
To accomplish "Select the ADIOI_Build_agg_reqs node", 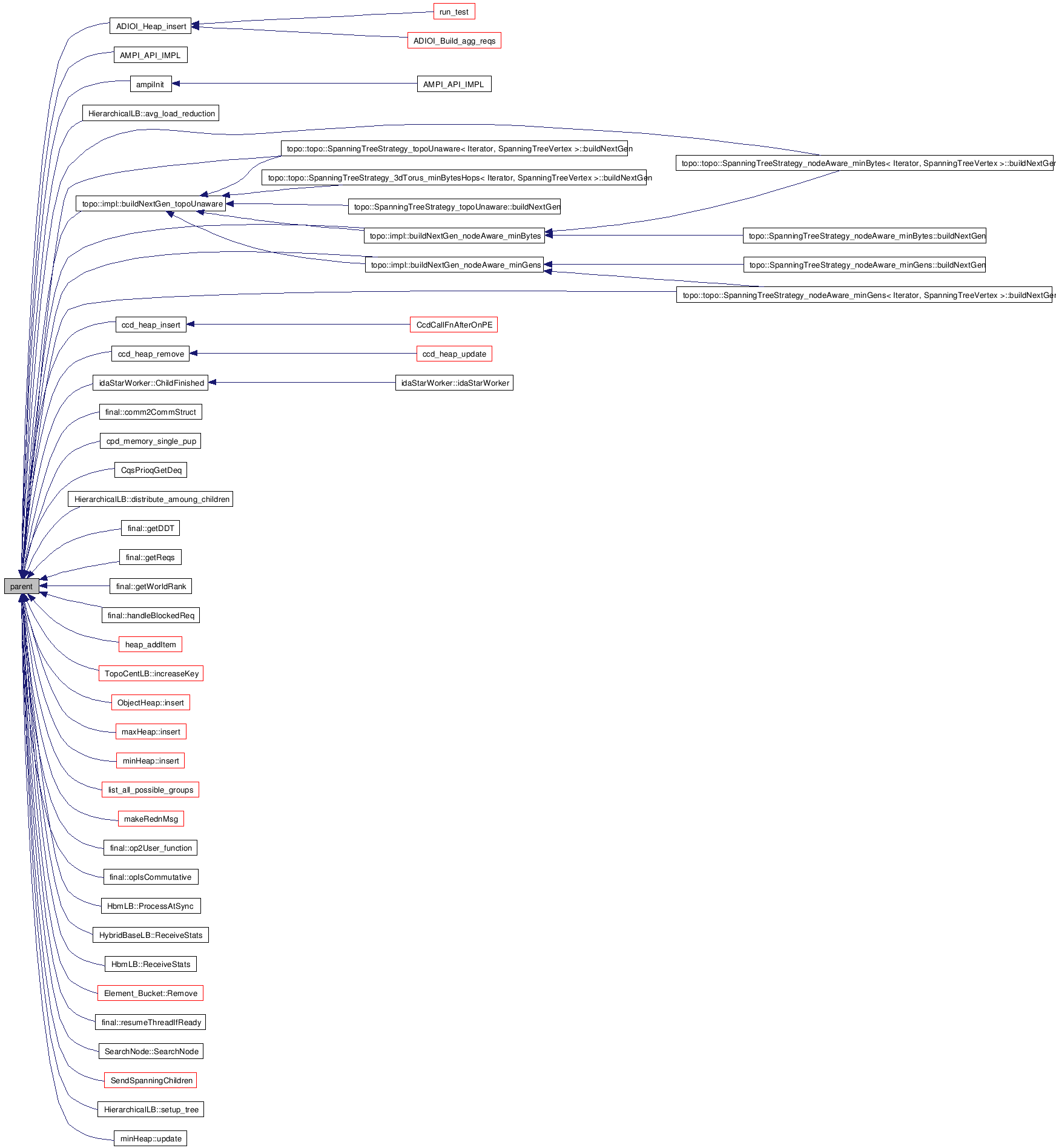I will coord(454,41).
